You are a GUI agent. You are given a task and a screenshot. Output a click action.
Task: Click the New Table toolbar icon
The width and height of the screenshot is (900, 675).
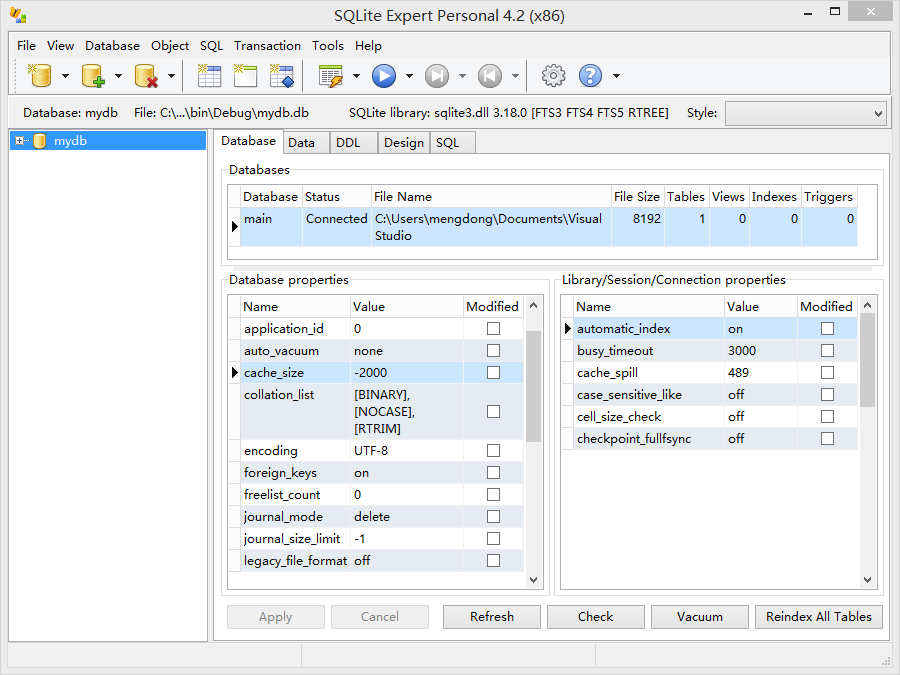click(209, 76)
